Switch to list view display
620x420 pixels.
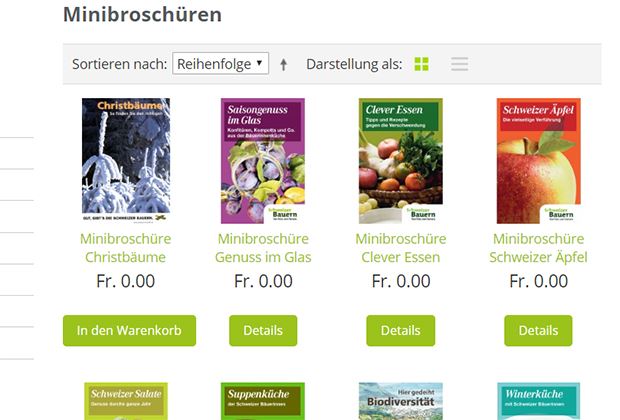[x=459, y=64]
